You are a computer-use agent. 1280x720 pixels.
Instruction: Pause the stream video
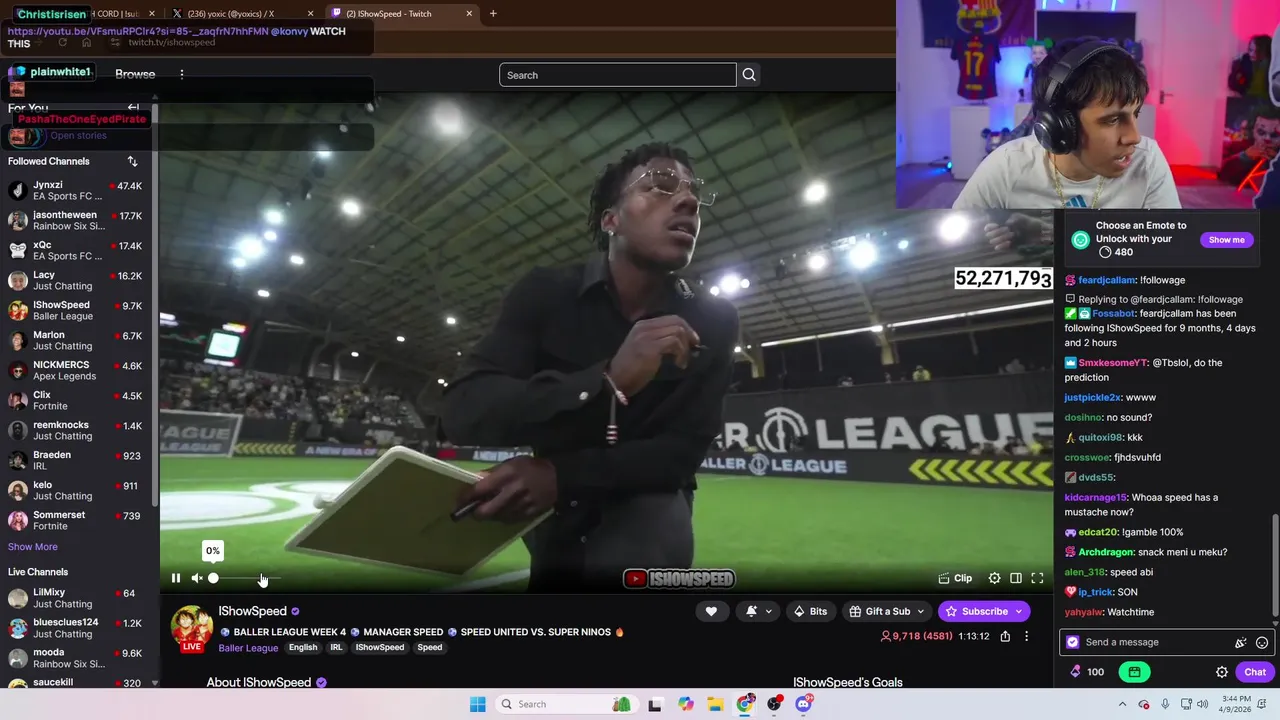176,578
